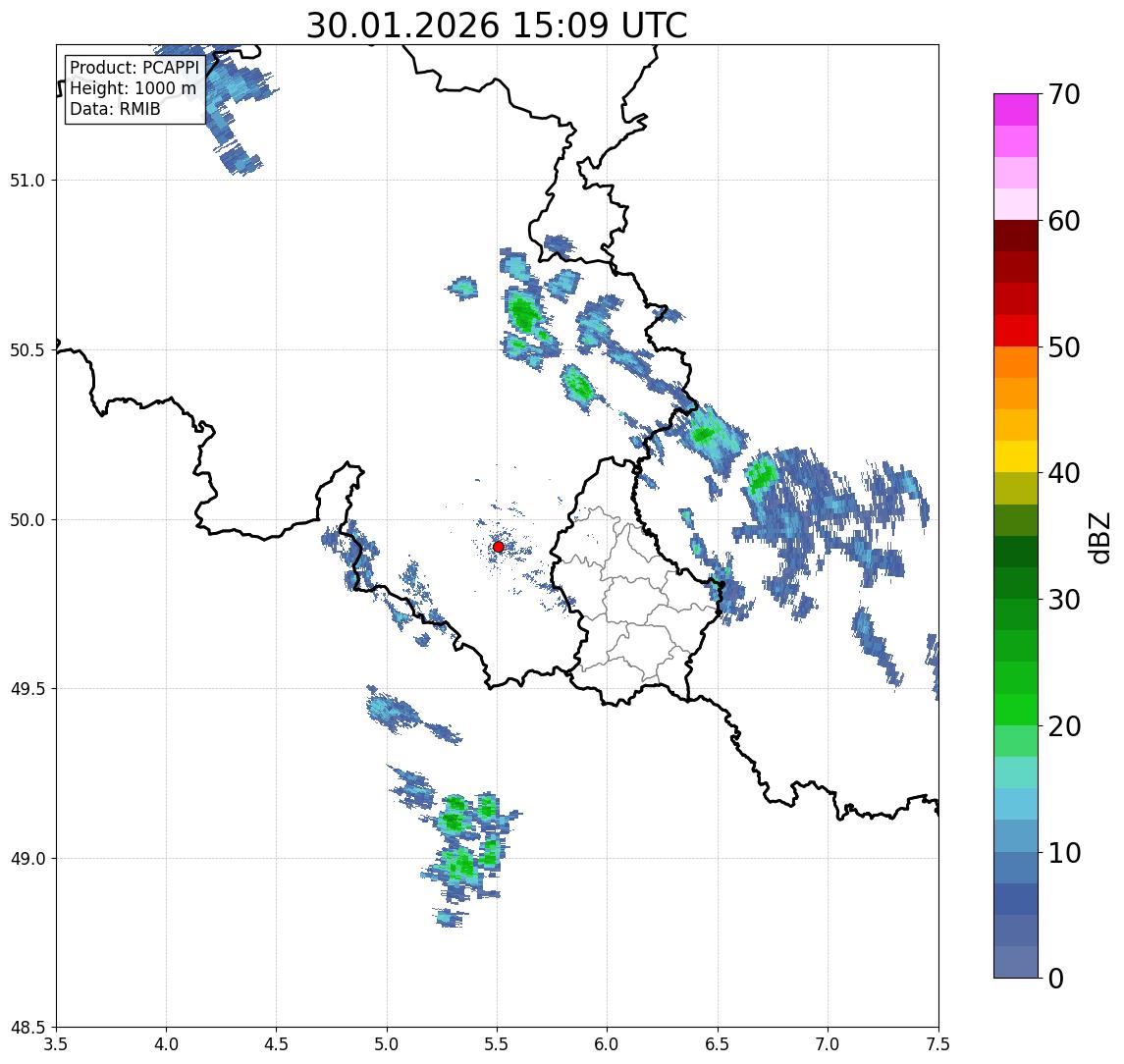Click the latitude axis label 48.5
The image size is (1124, 1064).
pos(27,1028)
